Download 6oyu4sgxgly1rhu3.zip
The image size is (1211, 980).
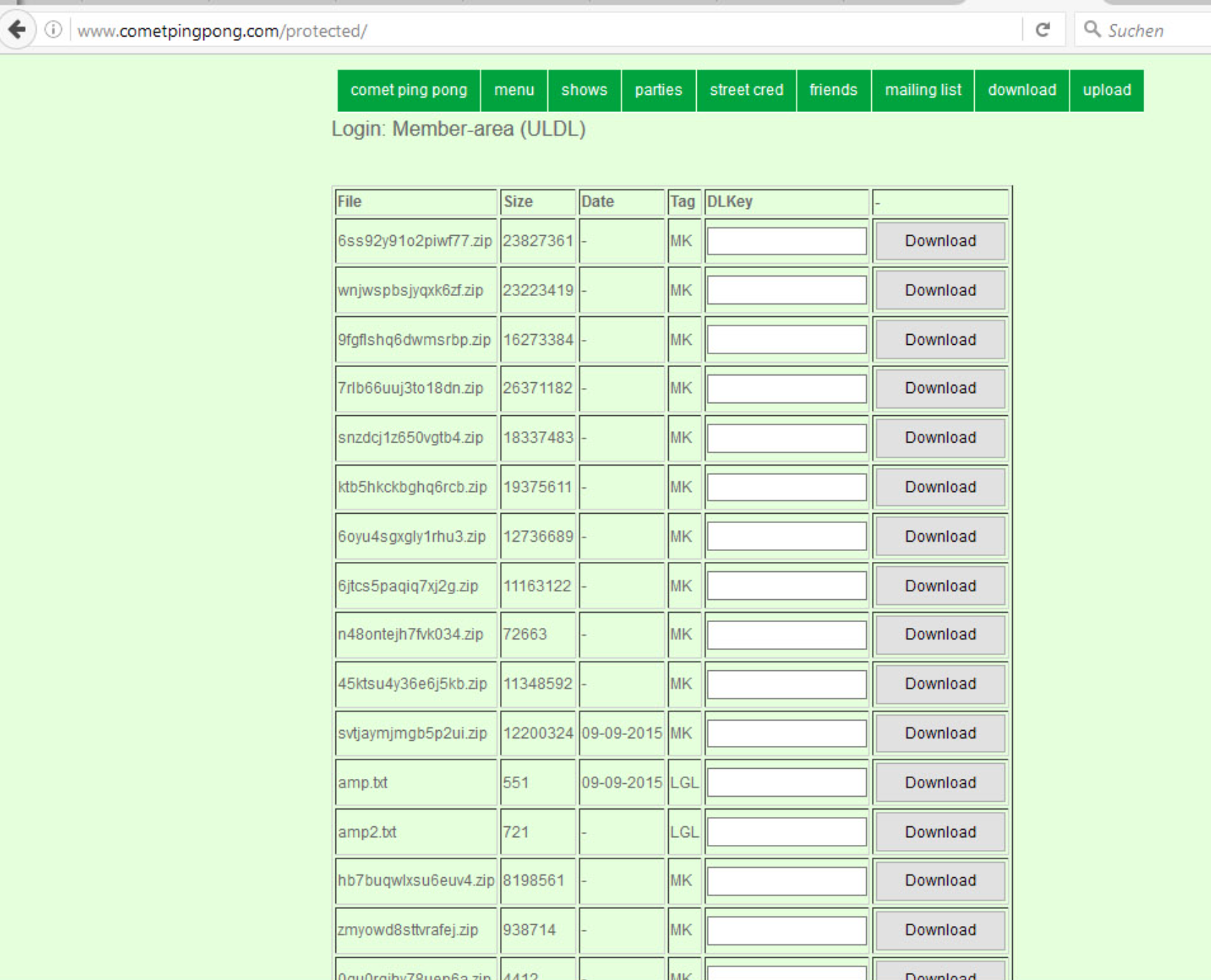[x=940, y=537]
